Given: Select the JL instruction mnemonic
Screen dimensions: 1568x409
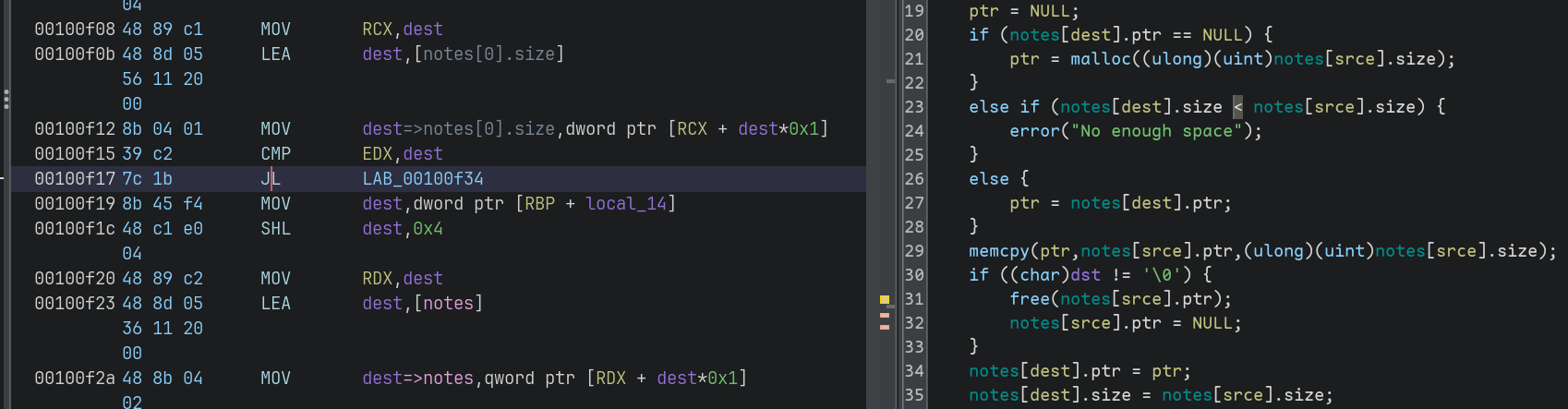Looking at the screenshot, I should (x=271, y=179).
